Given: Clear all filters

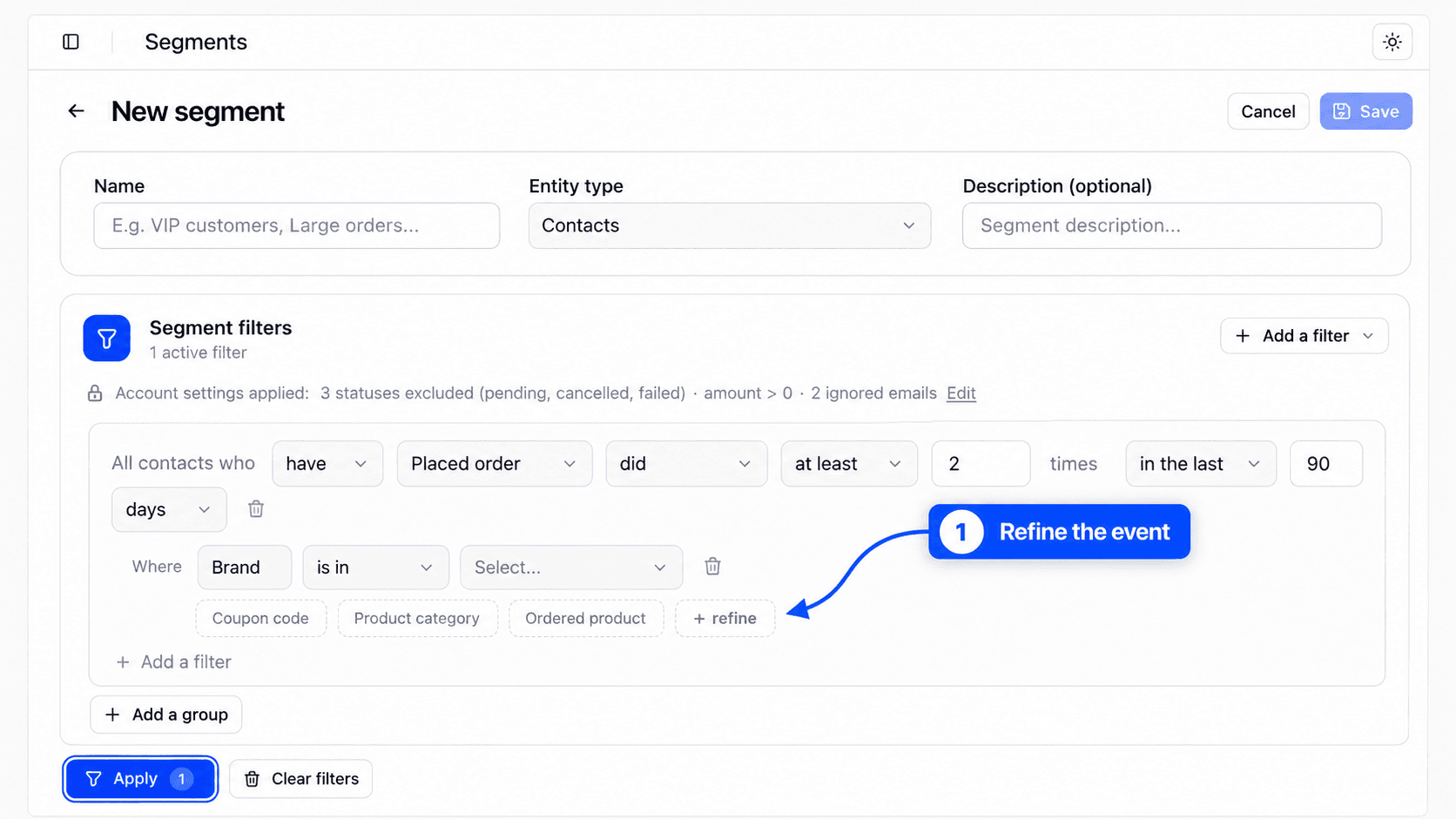Looking at the screenshot, I should point(300,779).
